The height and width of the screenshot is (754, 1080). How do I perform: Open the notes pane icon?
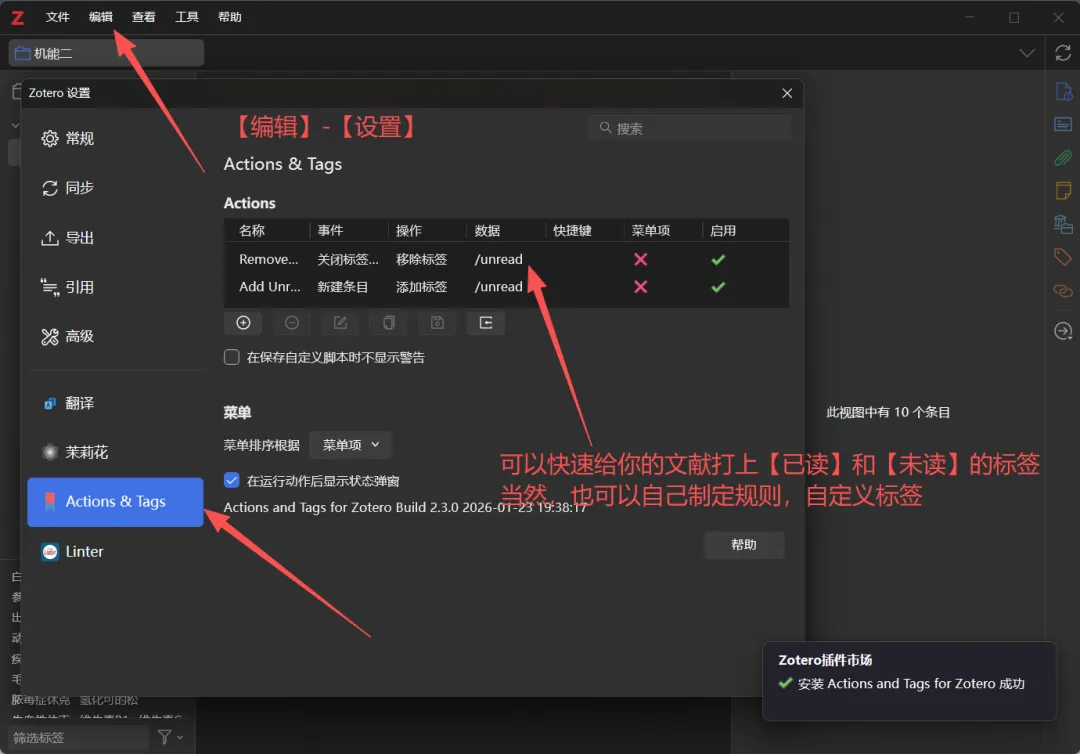tap(1063, 191)
